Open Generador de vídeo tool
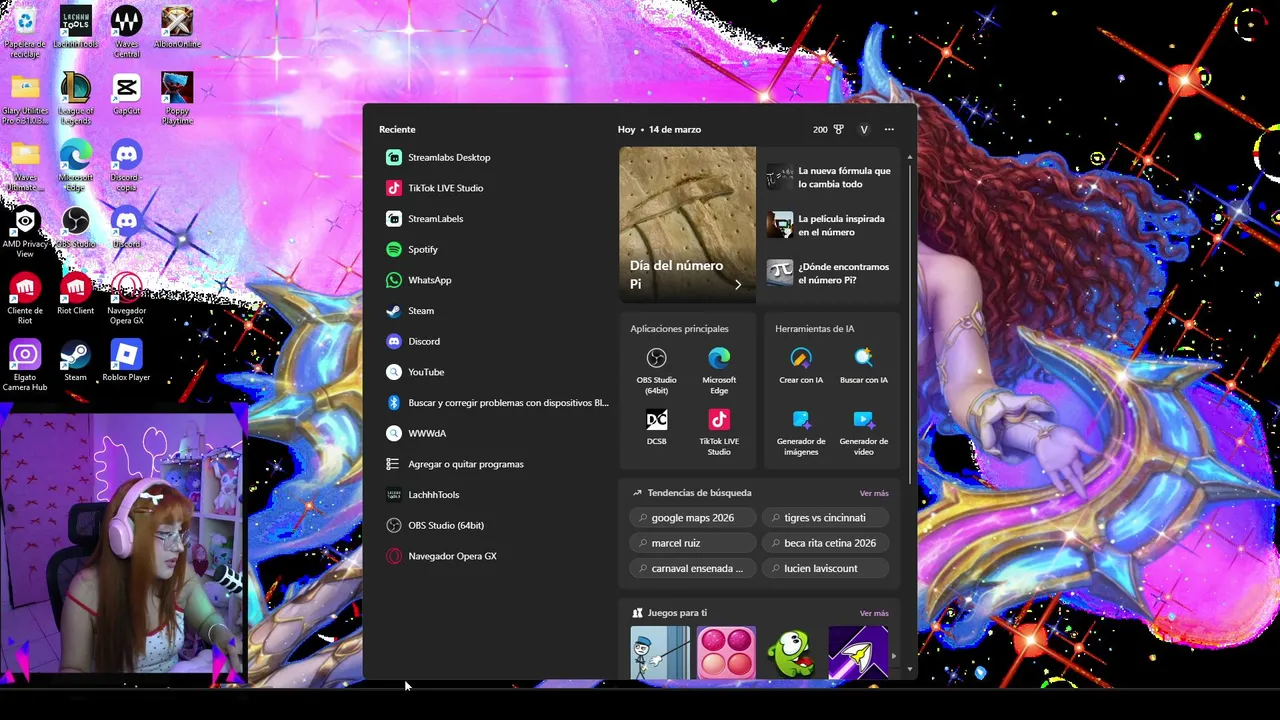Viewport: 1280px width, 720px height. (x=863, y=432)
